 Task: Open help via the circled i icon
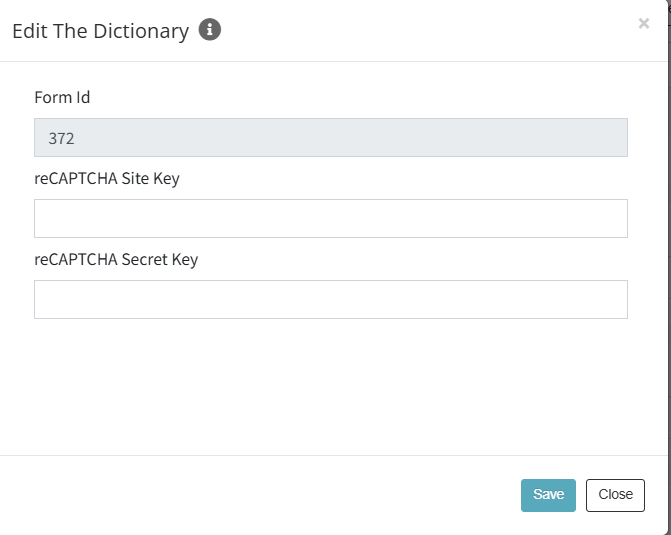tap(210, 30)
